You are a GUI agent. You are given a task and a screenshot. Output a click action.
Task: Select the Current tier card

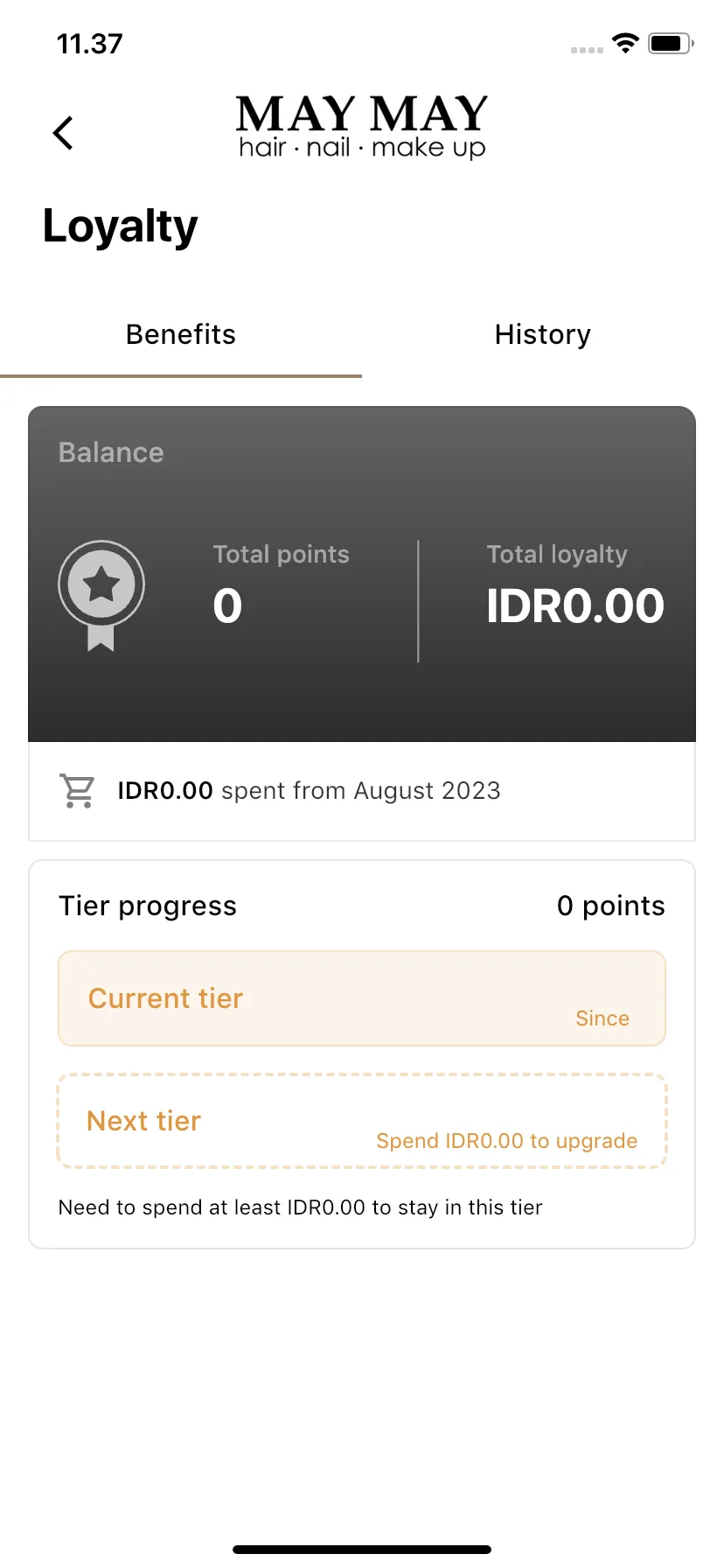[362, 998]
